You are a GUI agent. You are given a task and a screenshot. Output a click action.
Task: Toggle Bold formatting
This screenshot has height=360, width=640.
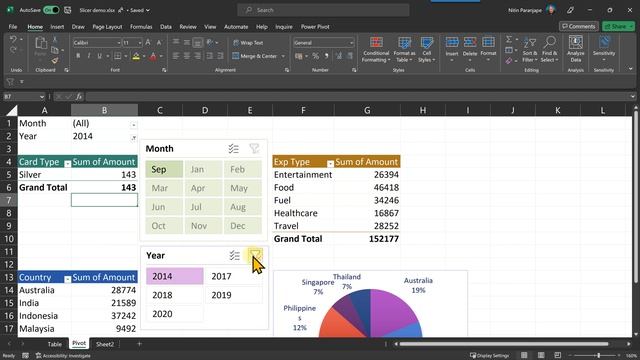pyautogui.click(x=78, y=56)
